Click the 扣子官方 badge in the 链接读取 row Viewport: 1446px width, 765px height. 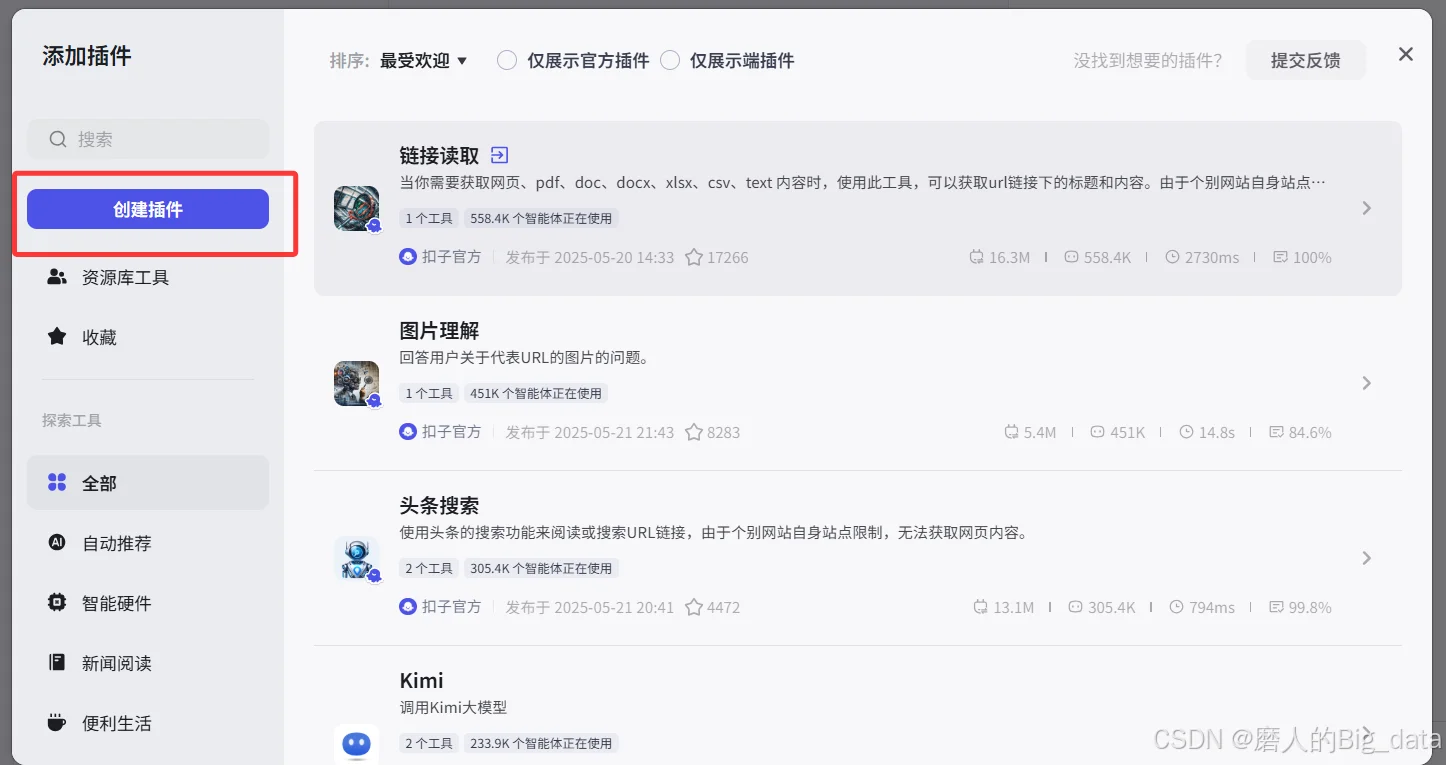tap(440, 257)
